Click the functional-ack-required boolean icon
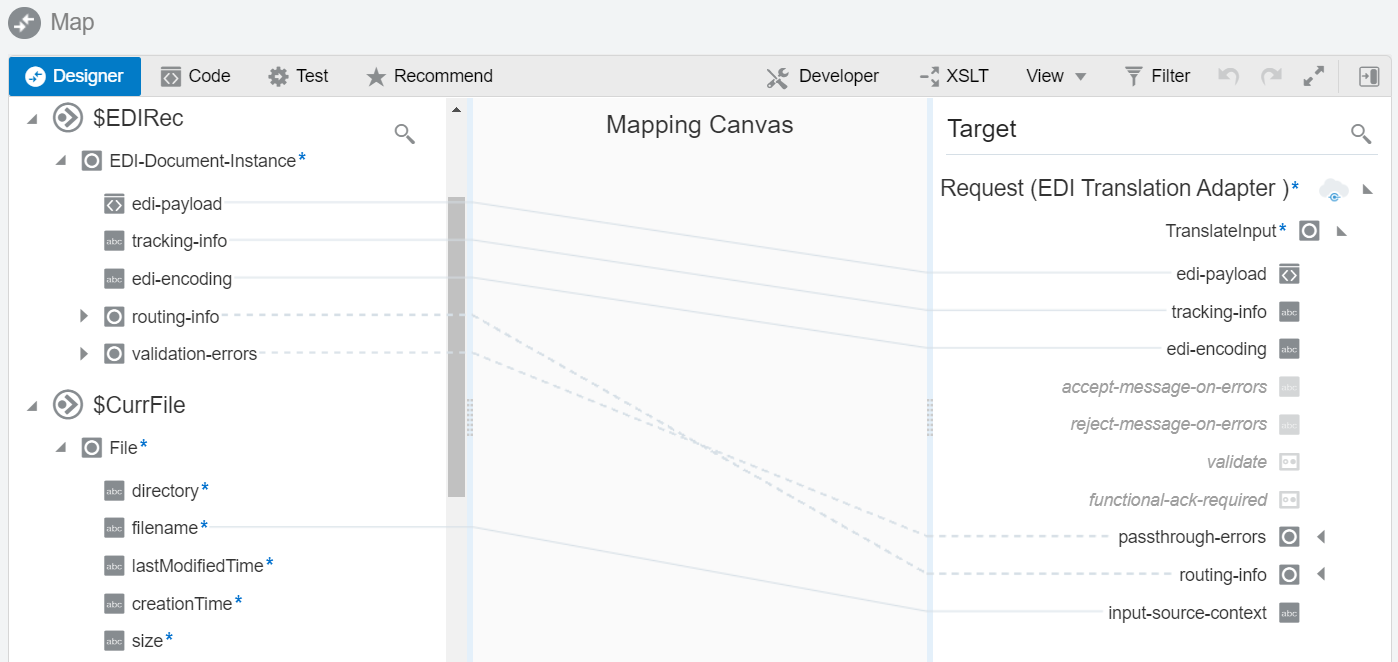 tap(1290, 500)
